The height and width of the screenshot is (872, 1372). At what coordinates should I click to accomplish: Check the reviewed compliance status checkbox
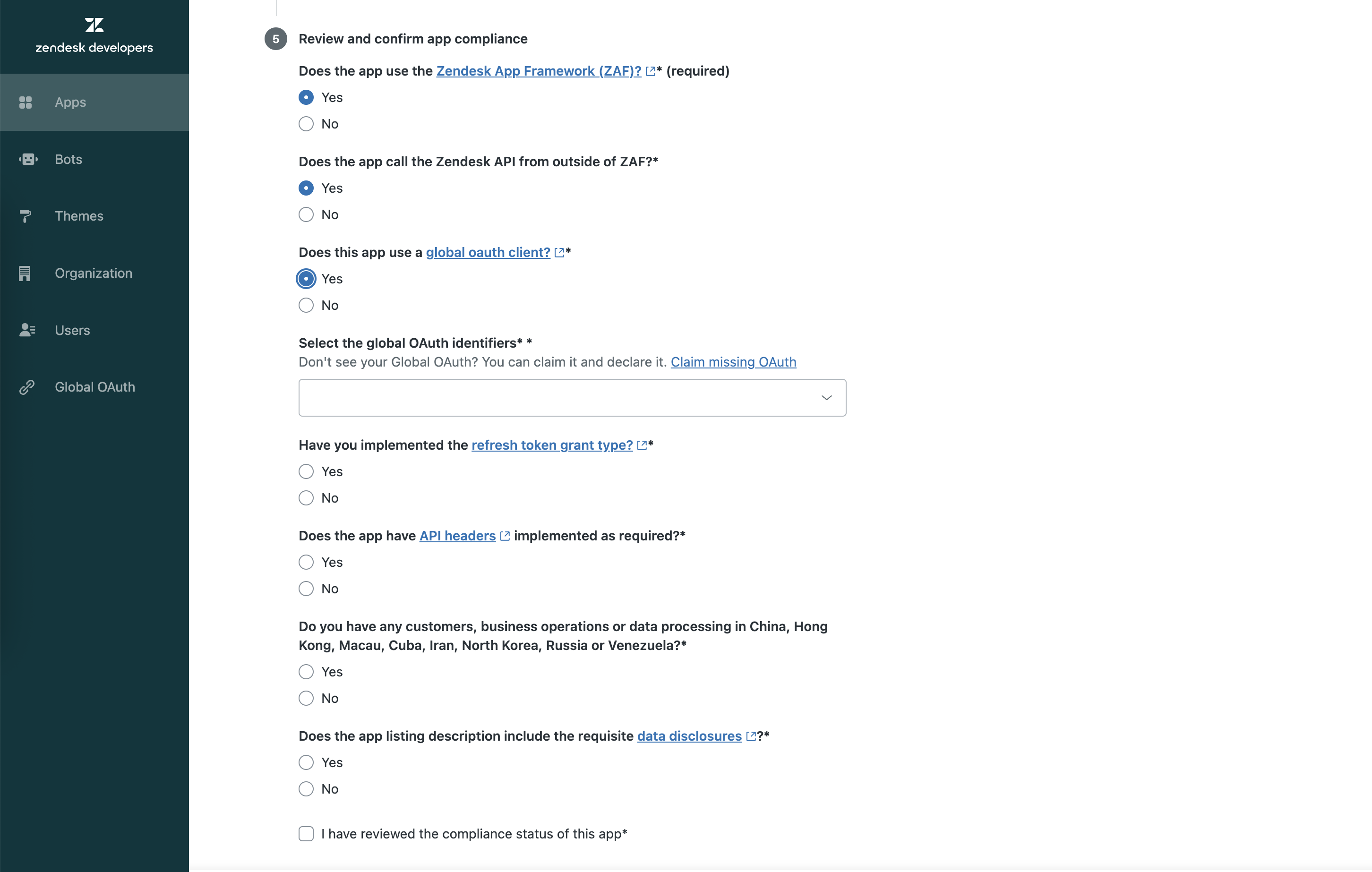tap(306, 834)
